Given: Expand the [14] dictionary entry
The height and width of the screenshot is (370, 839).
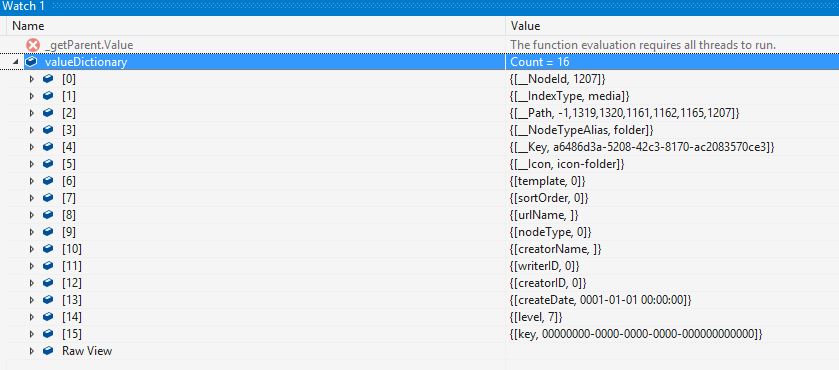Looking at the screenshot, I should coord(32,317).
